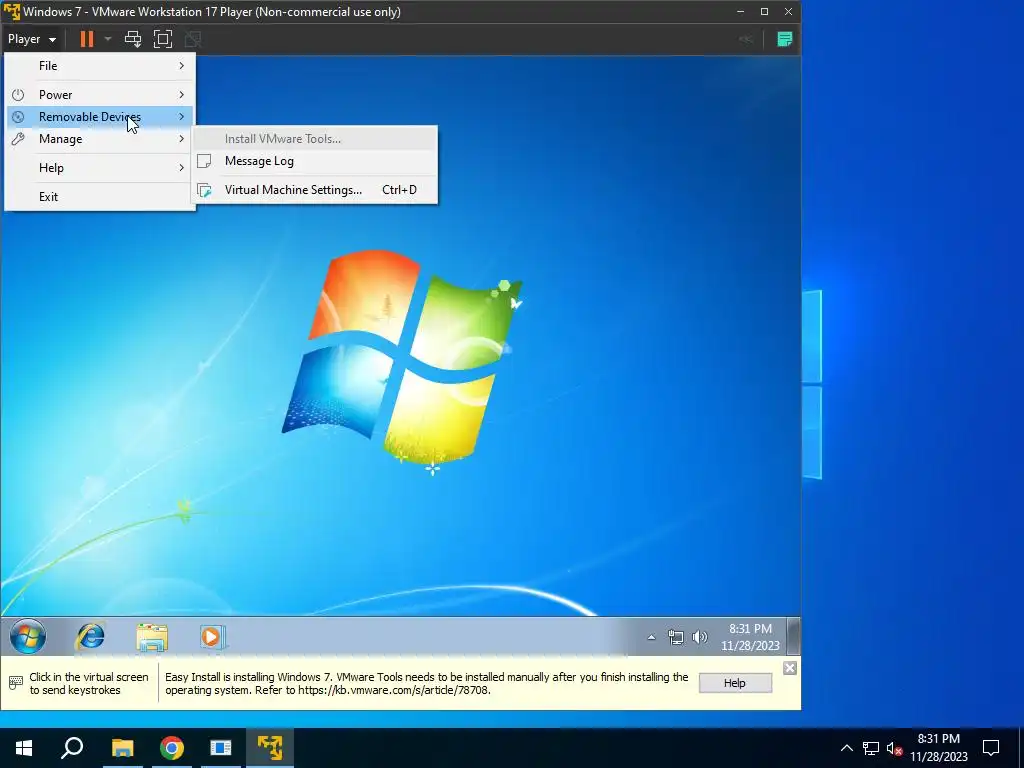Click the Help button in Easy Install bar

coord(735,683)
